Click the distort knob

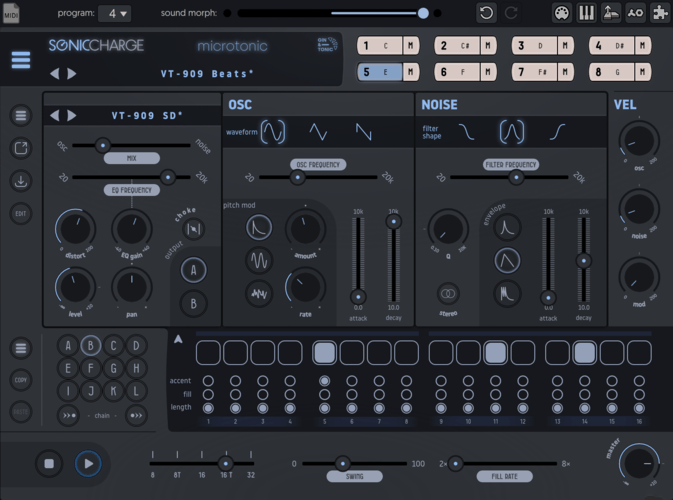pos(75,229)
